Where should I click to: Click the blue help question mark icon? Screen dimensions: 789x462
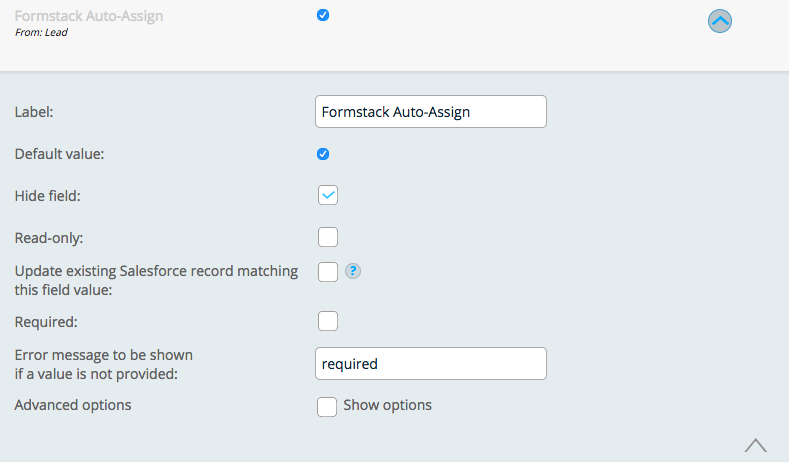click(352, 271)
